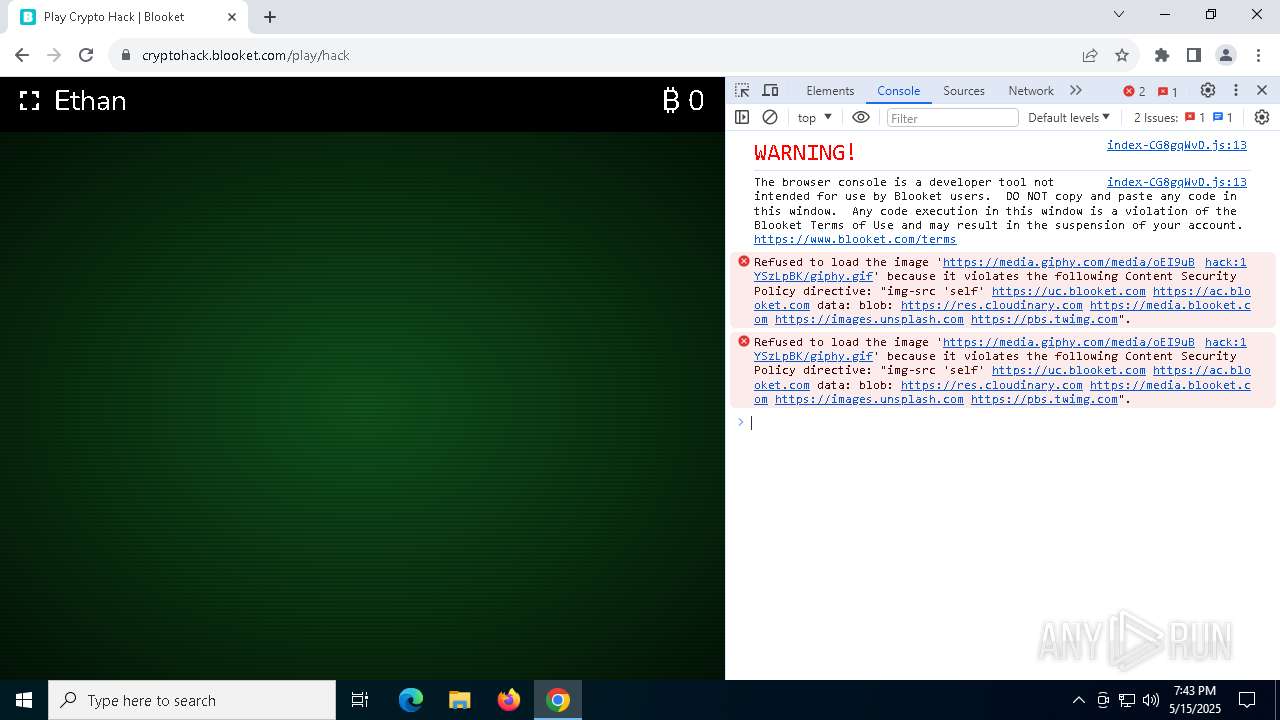The width and height of the screenshot is (1280, 720).
Task: Open index-CG8gqWvD.js:13 source link beside WARNING
Action: pos(1176,145)
